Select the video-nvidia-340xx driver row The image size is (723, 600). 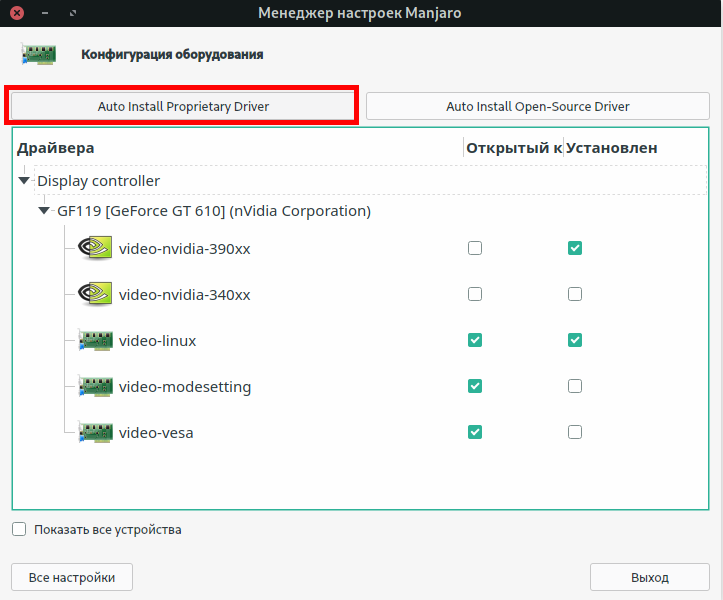click(361, 294)
